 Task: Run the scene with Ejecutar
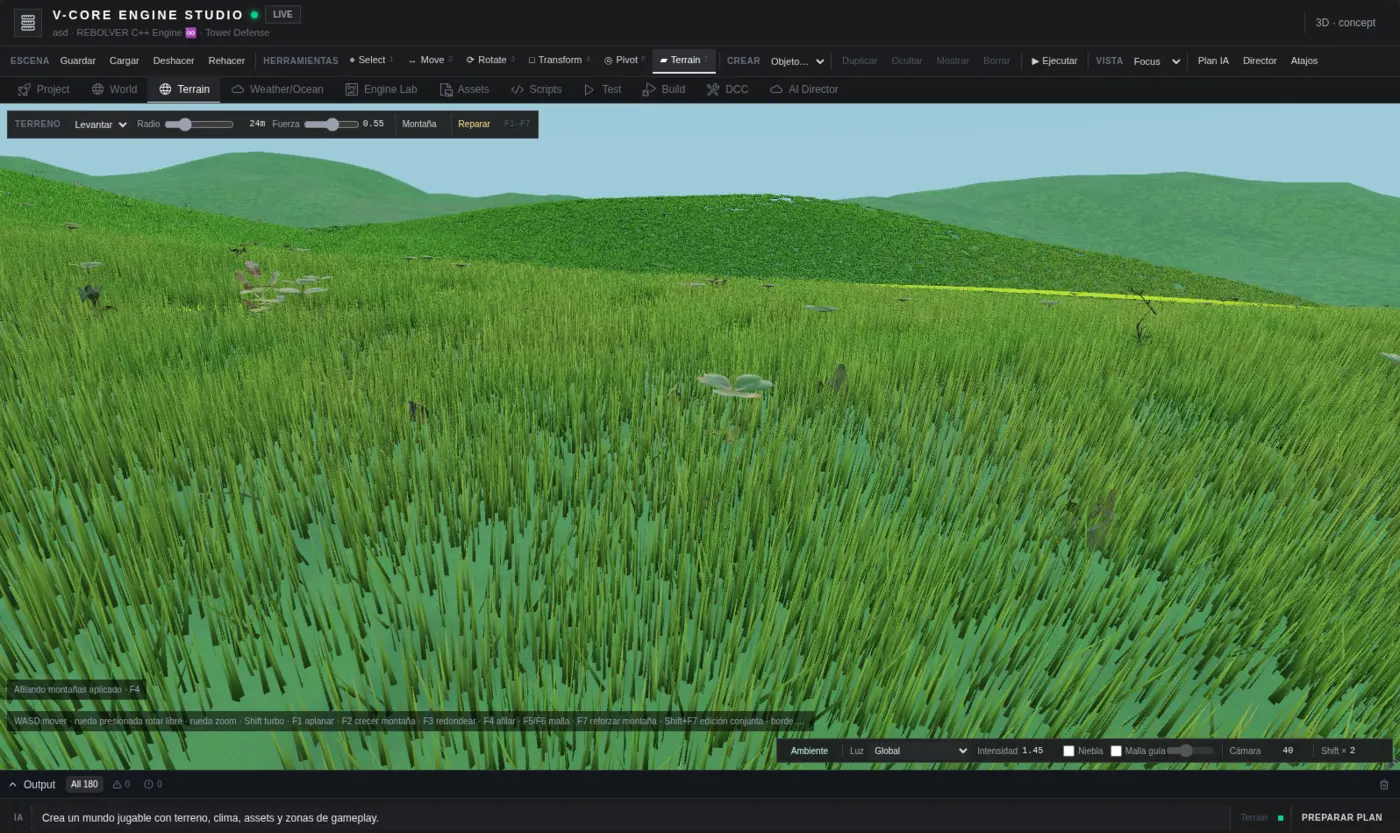coord(1054,61)
